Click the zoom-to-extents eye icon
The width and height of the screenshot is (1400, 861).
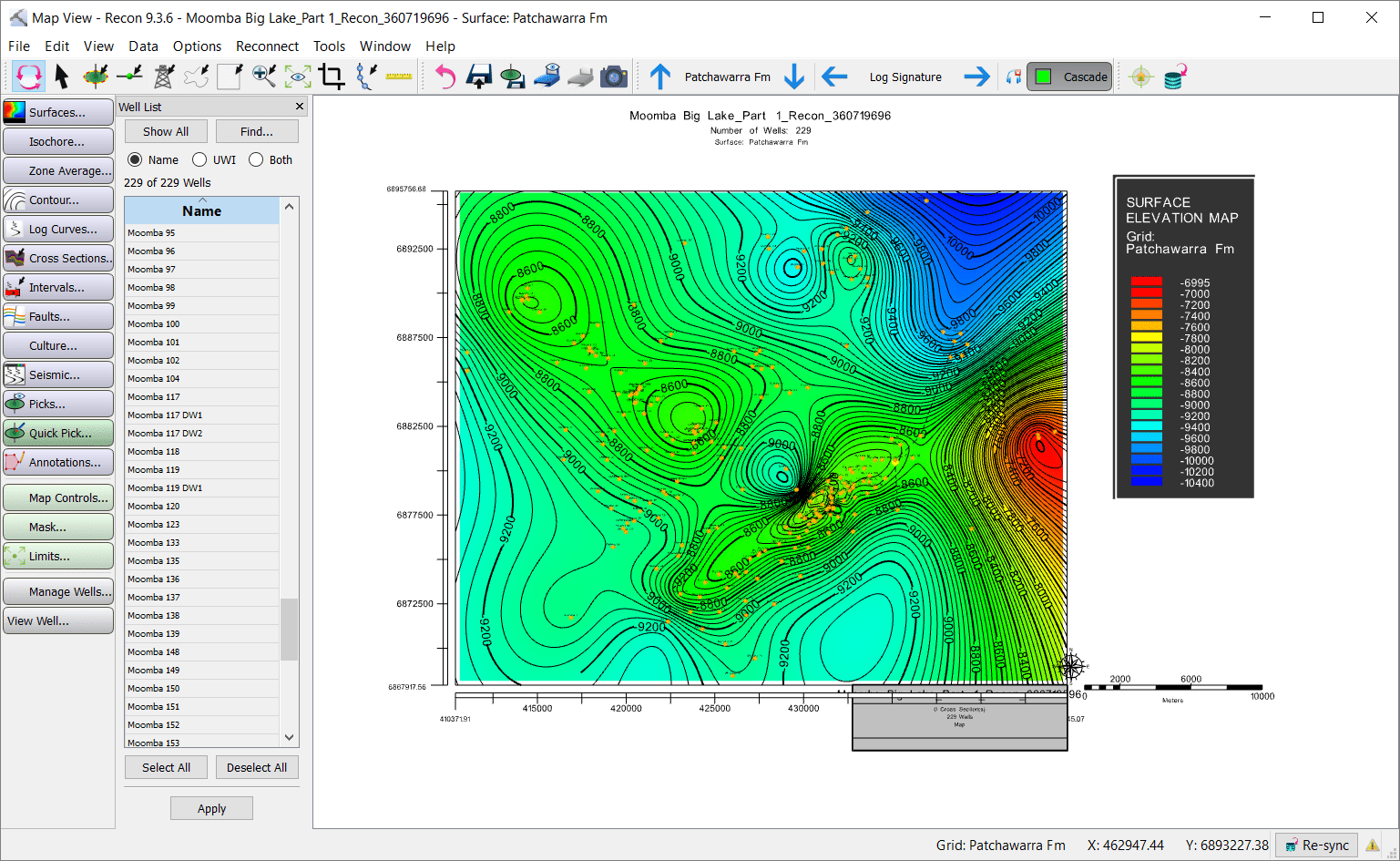(x=298, y=77)
